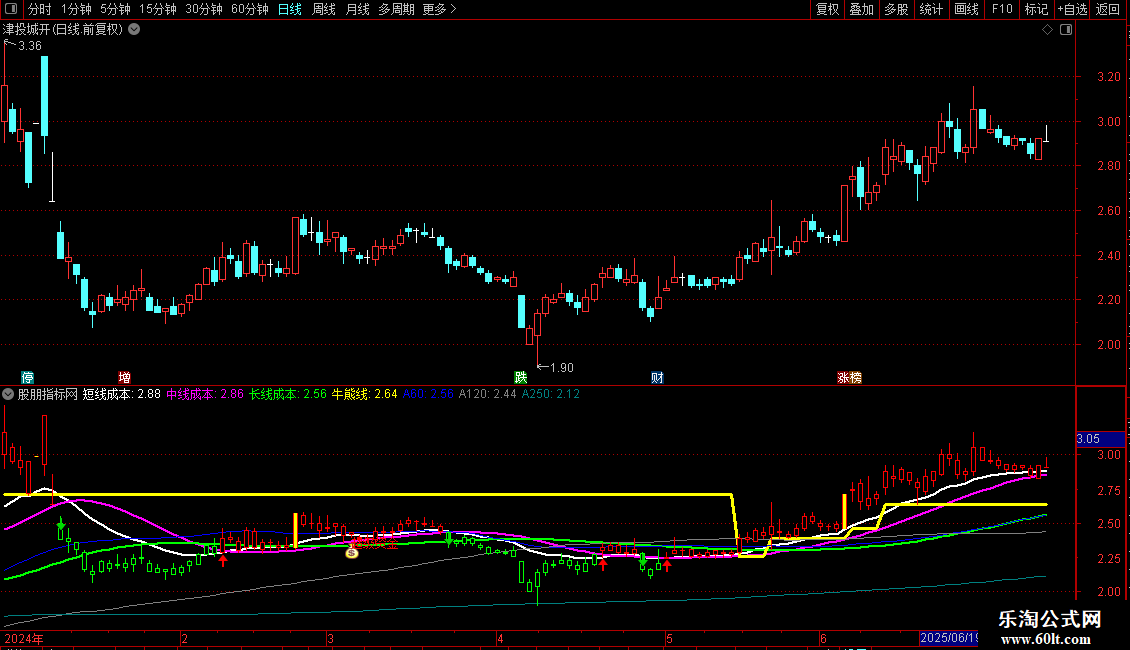Switch to 30分钟 period
Screen dimensions: 1130x650
tap(203, 9)
